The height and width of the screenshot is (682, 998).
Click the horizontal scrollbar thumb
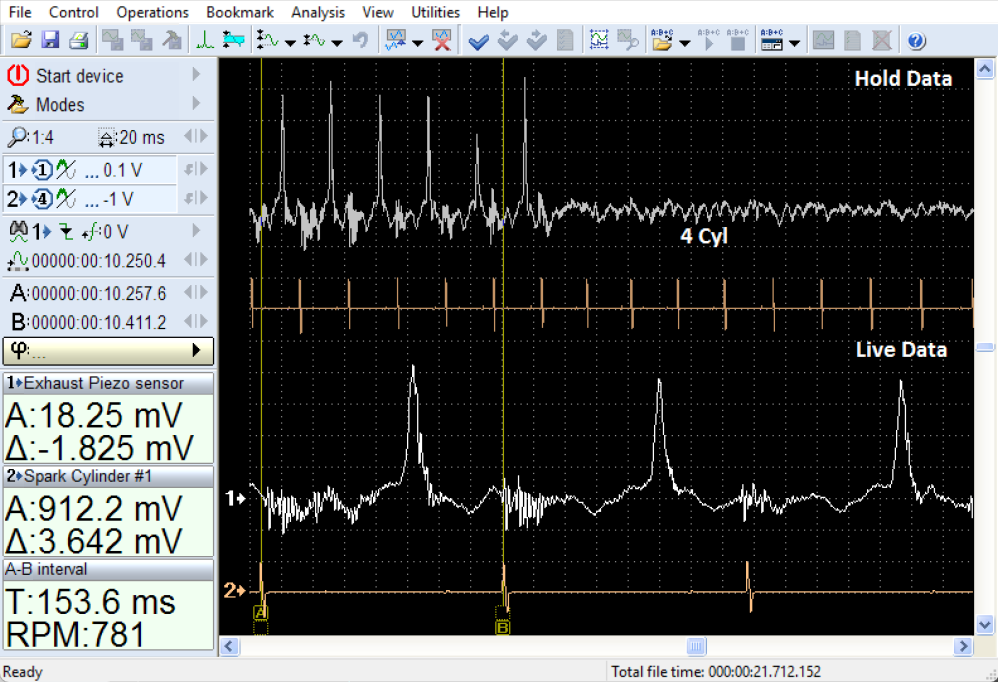(696, 647)
